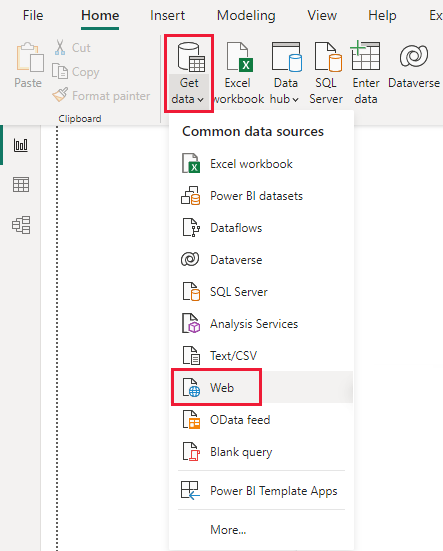This screenshot has height=551, width=443.
Task: Choose SQL Server in the dropdown list
Action: tap(261, 292)
